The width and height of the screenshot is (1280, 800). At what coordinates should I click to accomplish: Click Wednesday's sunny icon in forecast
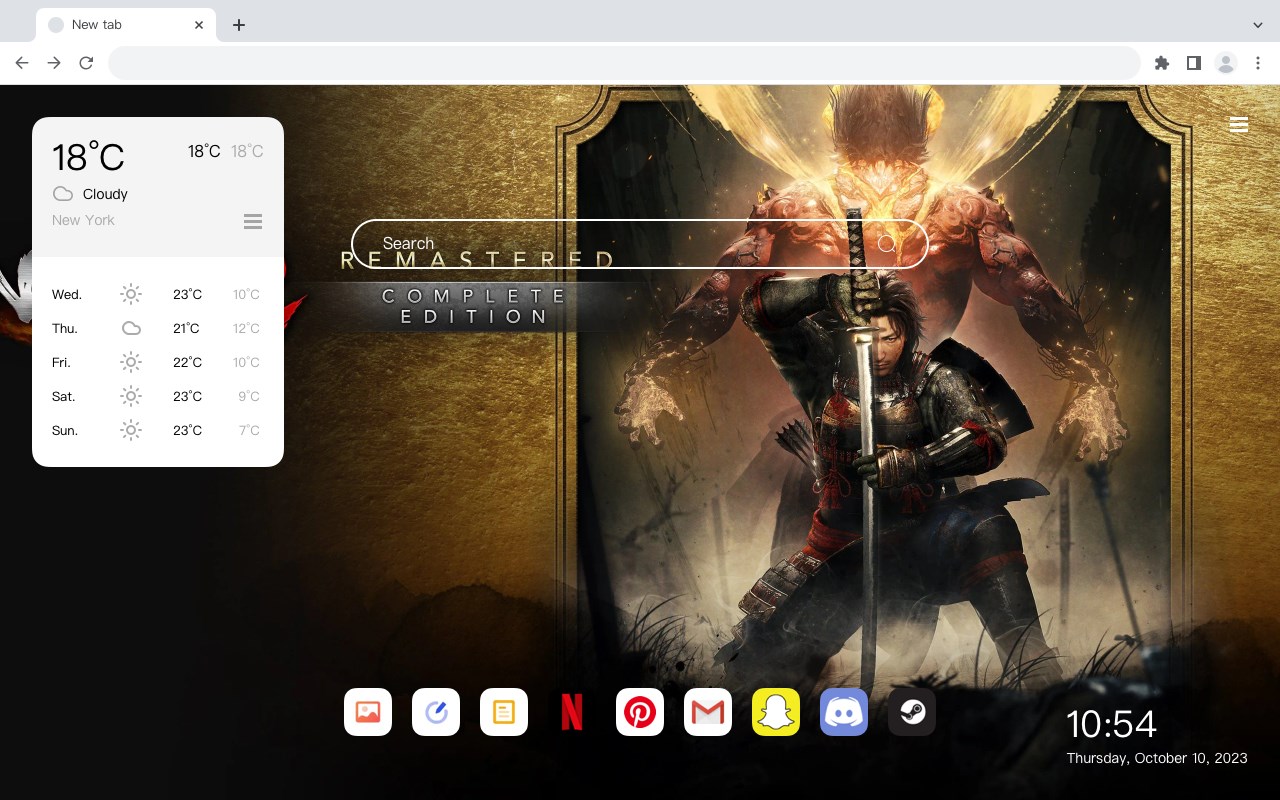[x=131, y=294]
